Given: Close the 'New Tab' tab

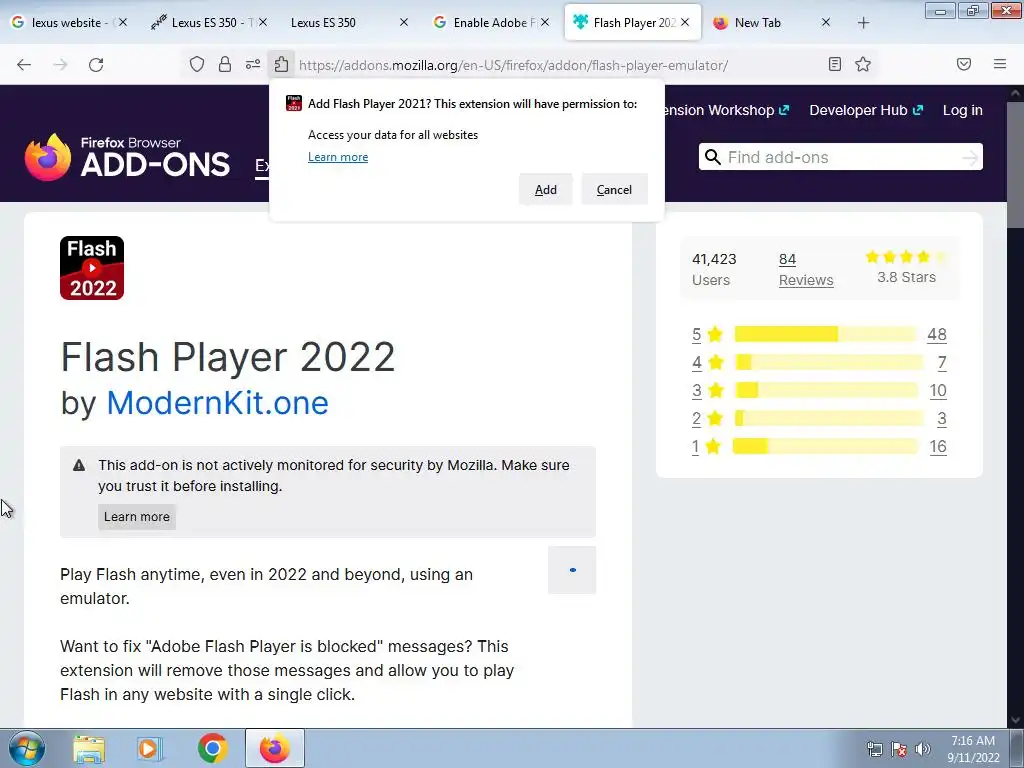Looking at the screenshot, I should 825,22.
